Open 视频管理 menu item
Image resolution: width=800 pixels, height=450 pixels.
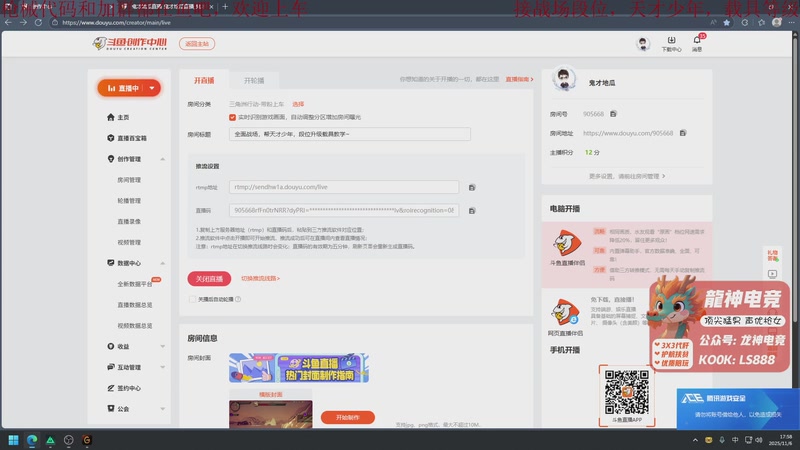click(x=129, y=242)
